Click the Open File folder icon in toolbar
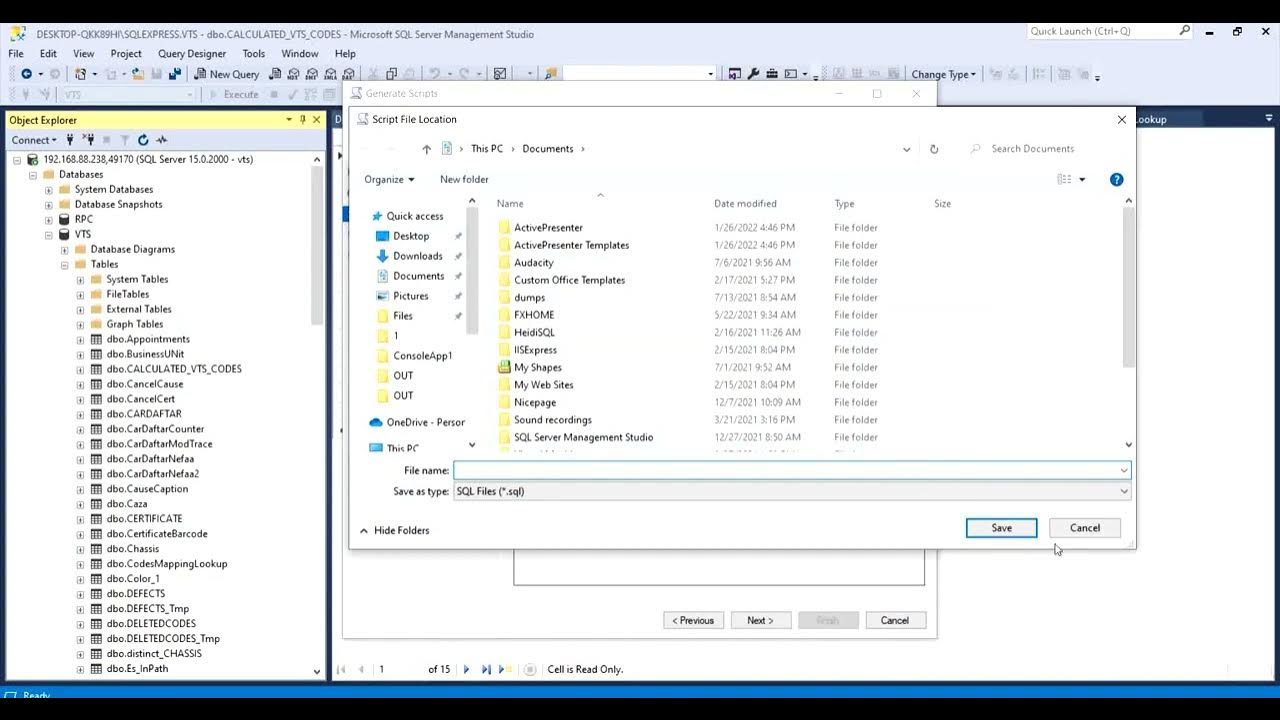The image size is (1280, 720). pyautogui.click(x=138, y=74)
